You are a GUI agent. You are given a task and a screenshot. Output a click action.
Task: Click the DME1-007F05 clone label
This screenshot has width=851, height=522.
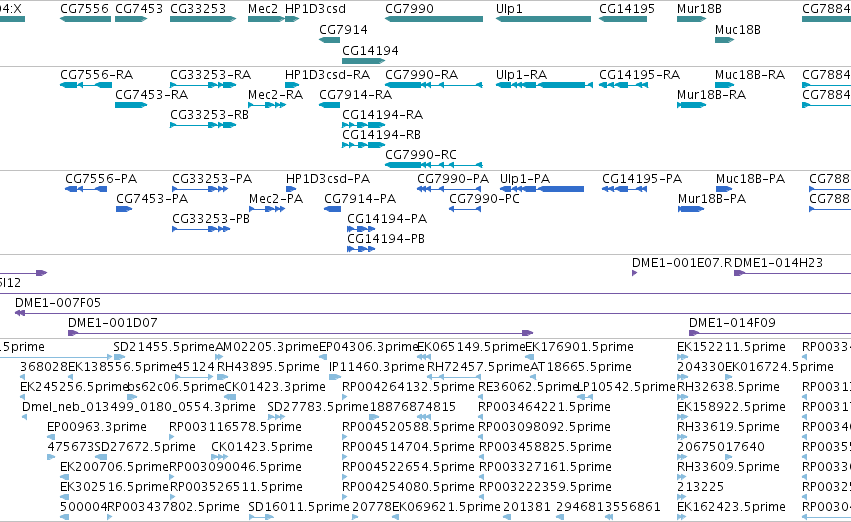tap(58, 303)
